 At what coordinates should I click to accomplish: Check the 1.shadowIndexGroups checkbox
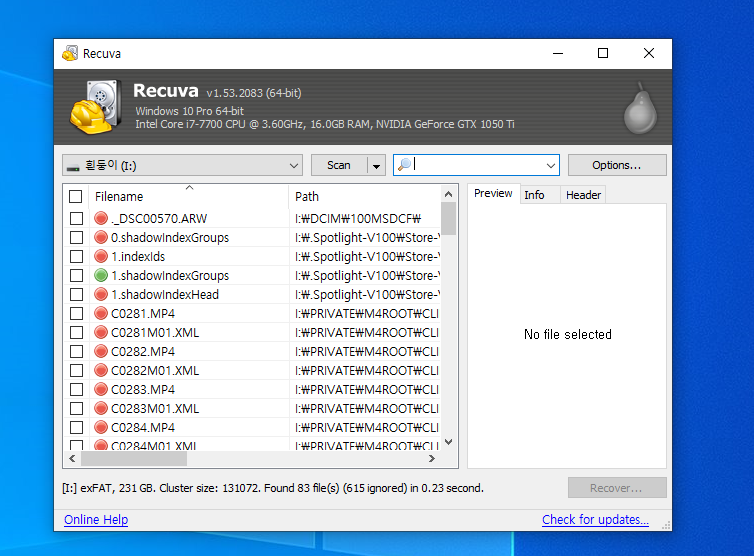pos(76,276)
